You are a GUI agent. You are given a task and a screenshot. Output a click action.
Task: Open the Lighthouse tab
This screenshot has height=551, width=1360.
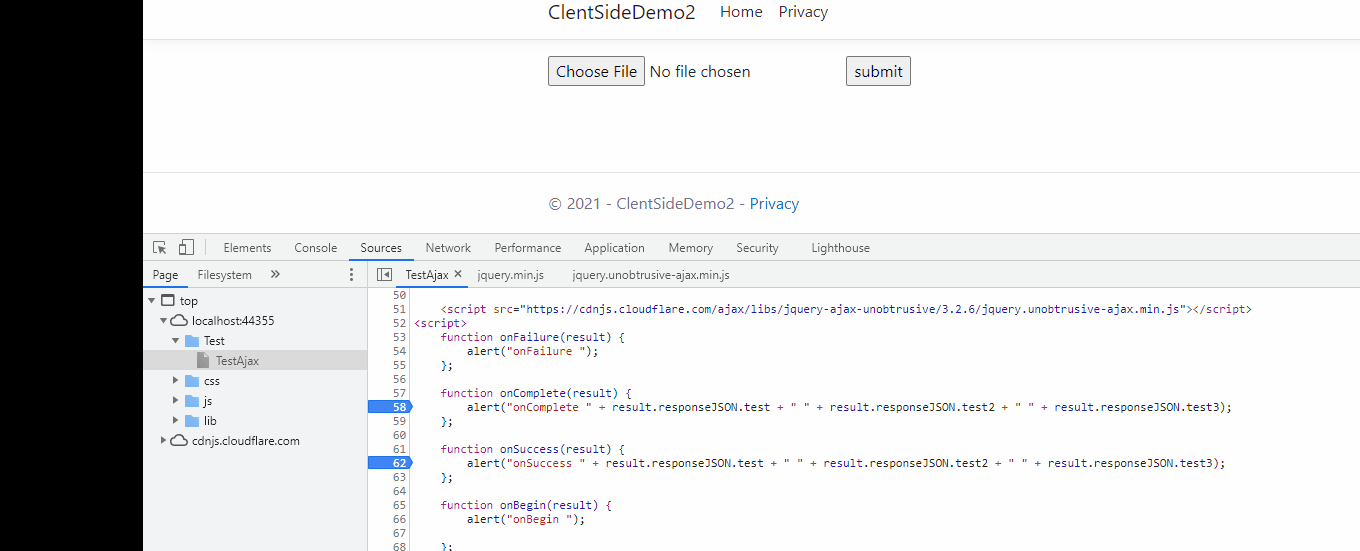pos(840,248)
